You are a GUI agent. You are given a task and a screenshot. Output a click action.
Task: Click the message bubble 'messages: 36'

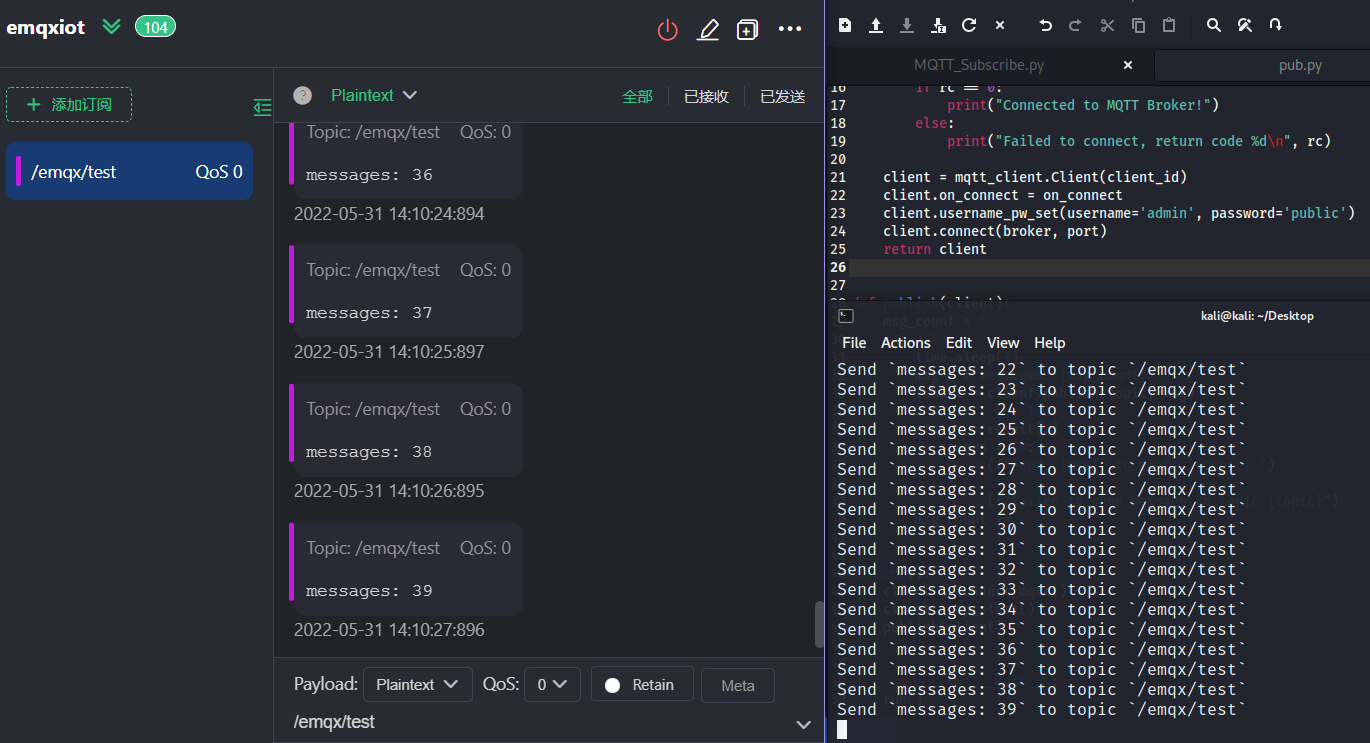pos(406,160)
